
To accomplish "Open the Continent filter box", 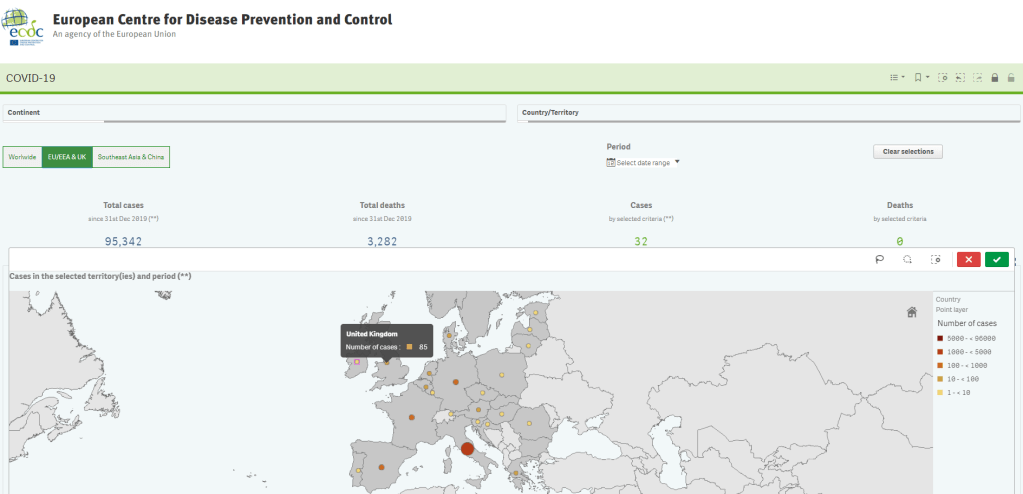I will tap(254, 113).
